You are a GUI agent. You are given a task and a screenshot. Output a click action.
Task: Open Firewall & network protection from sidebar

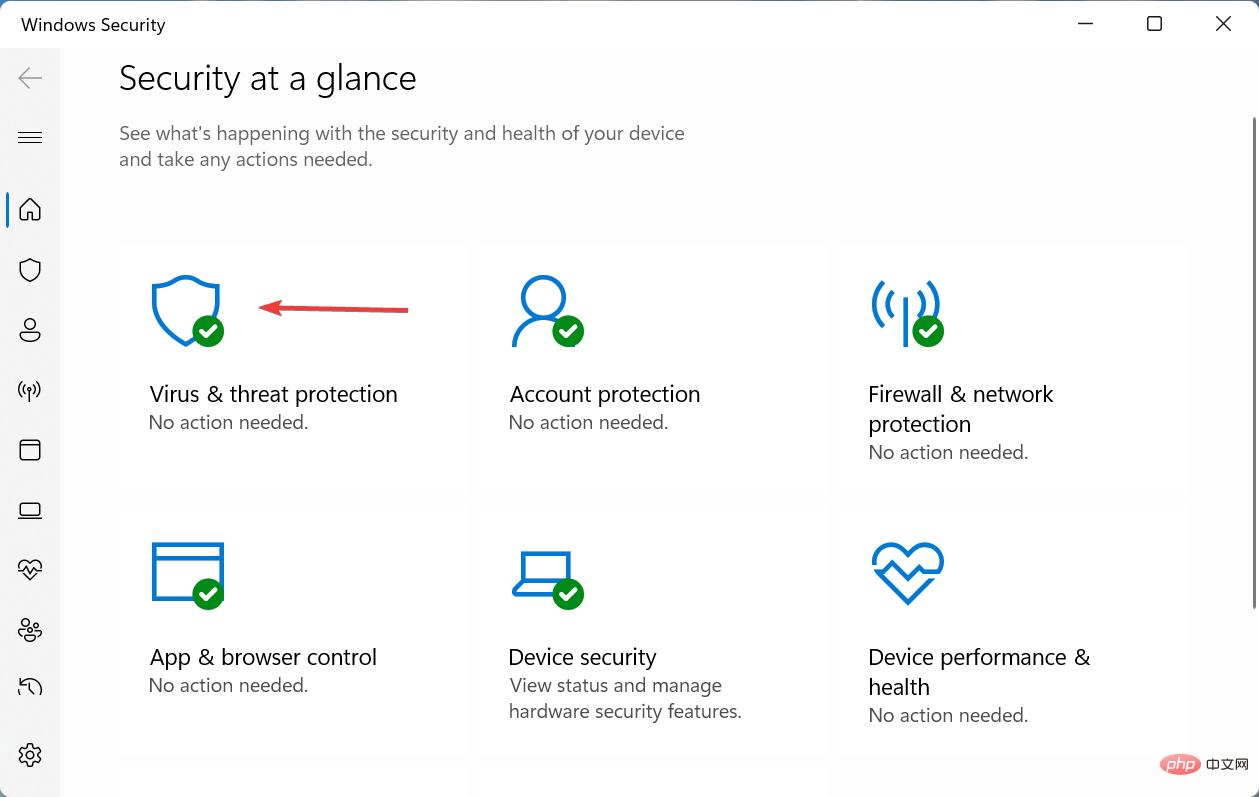tap(30, 390)
